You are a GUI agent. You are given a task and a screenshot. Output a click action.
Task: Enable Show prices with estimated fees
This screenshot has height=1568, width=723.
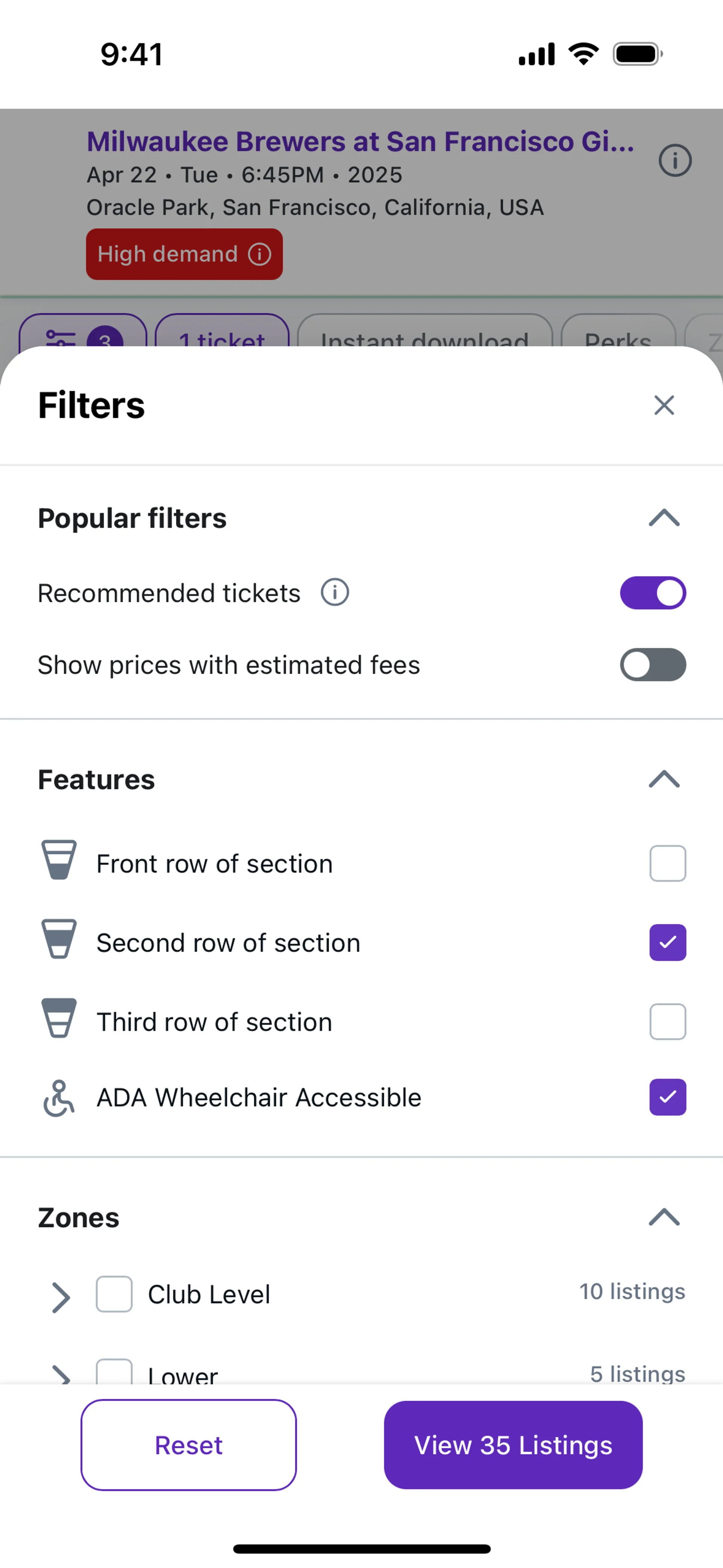pos(653,665)
